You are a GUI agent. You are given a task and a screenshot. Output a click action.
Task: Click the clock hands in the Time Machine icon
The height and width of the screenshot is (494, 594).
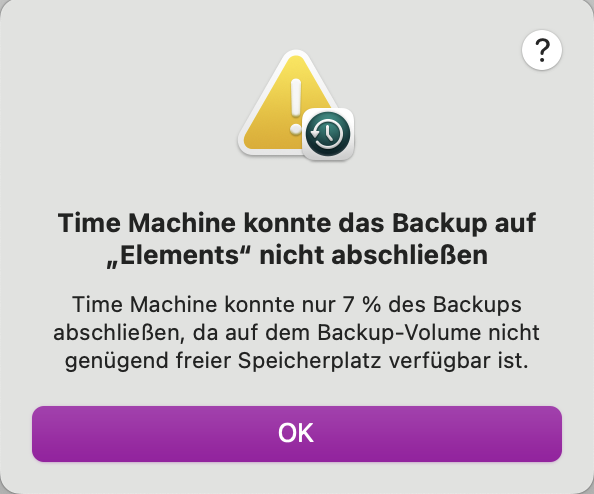coord(329,132)
